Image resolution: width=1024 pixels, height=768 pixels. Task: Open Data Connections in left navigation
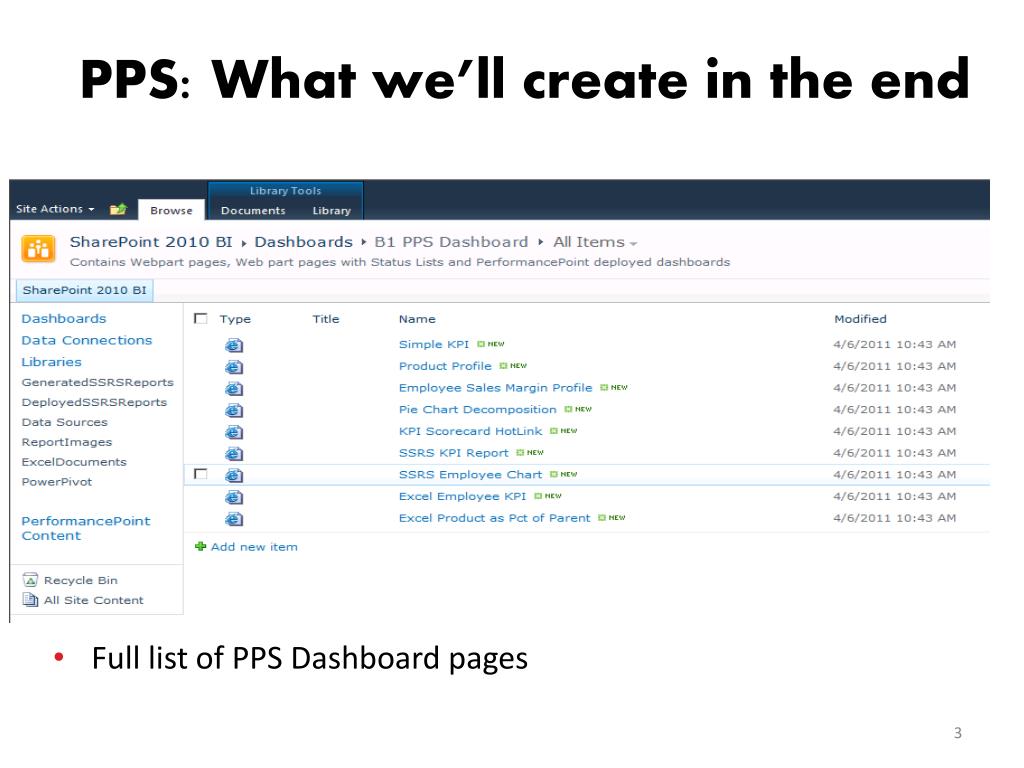[86, 340]
